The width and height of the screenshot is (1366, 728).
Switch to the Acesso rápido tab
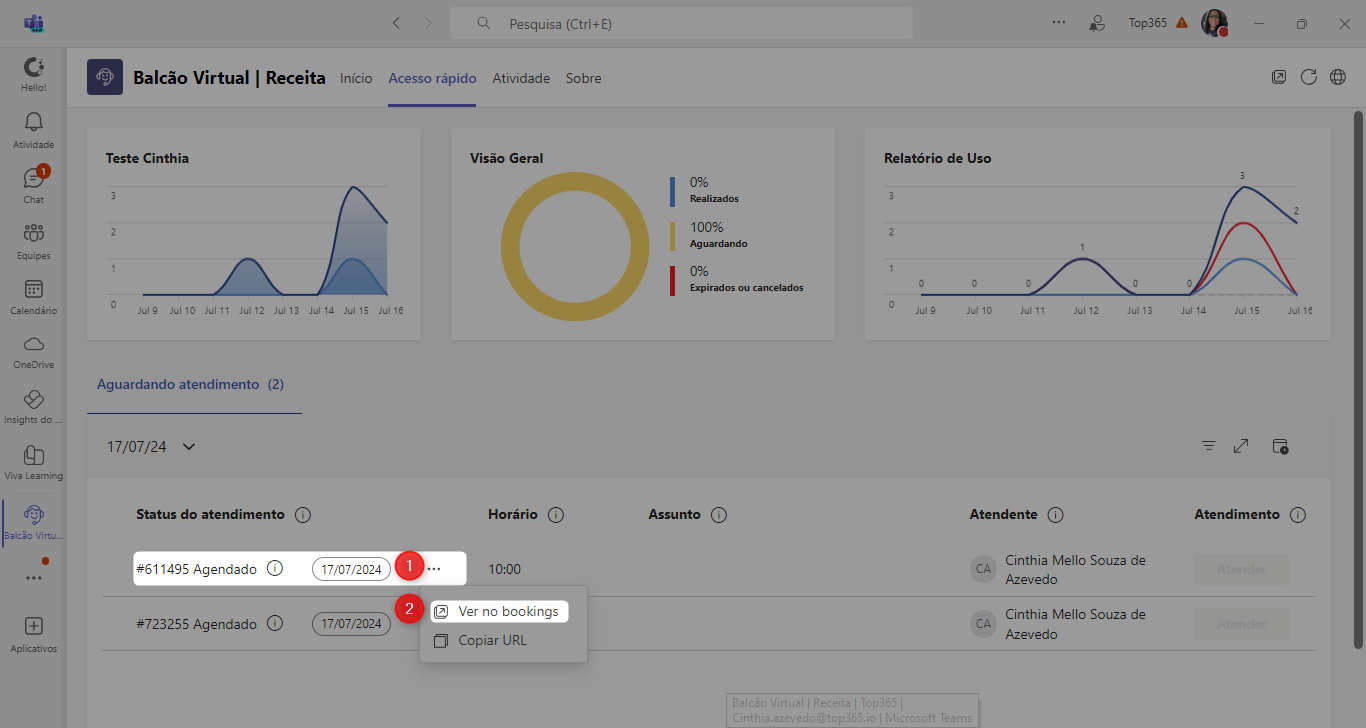(x=432, y=78)
